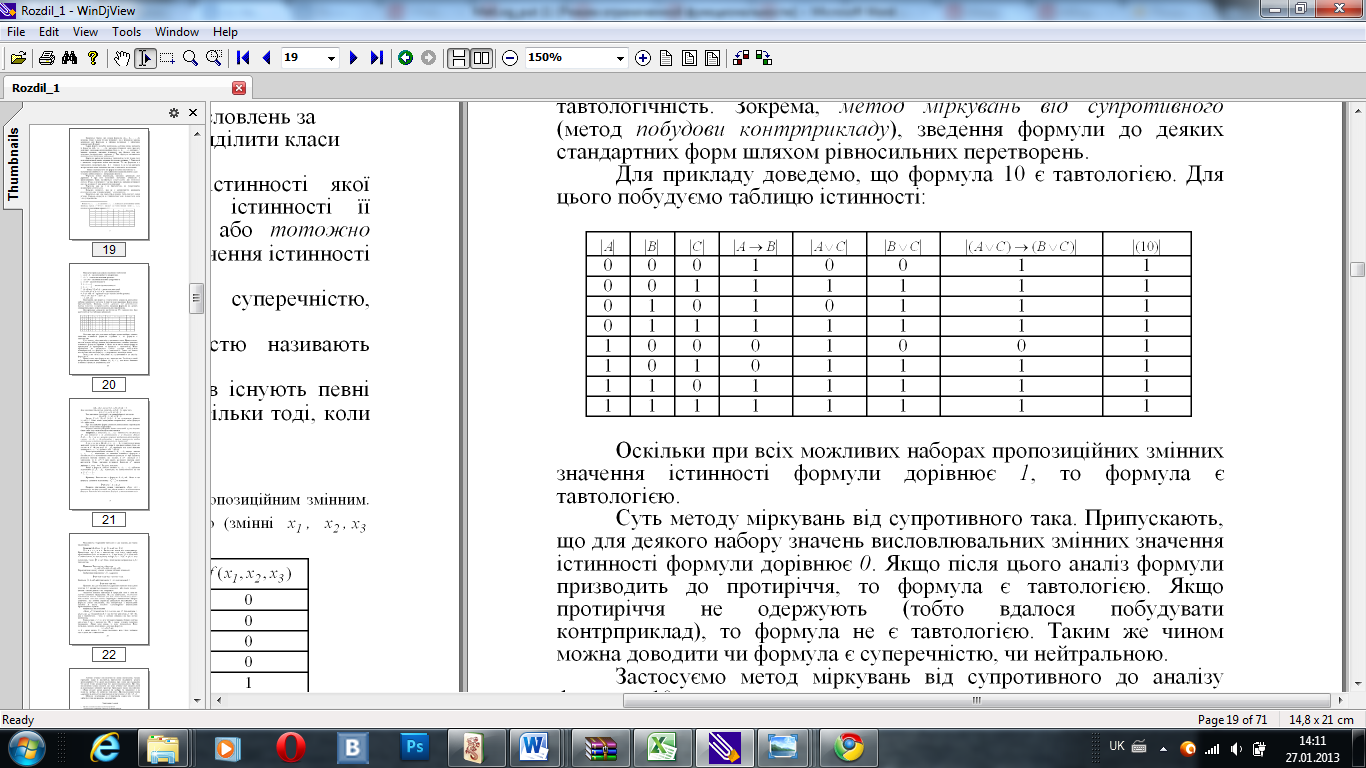Choose the magnifying glass tool
The width and height of the screenshot is (1366, 768).
point(190,58)
